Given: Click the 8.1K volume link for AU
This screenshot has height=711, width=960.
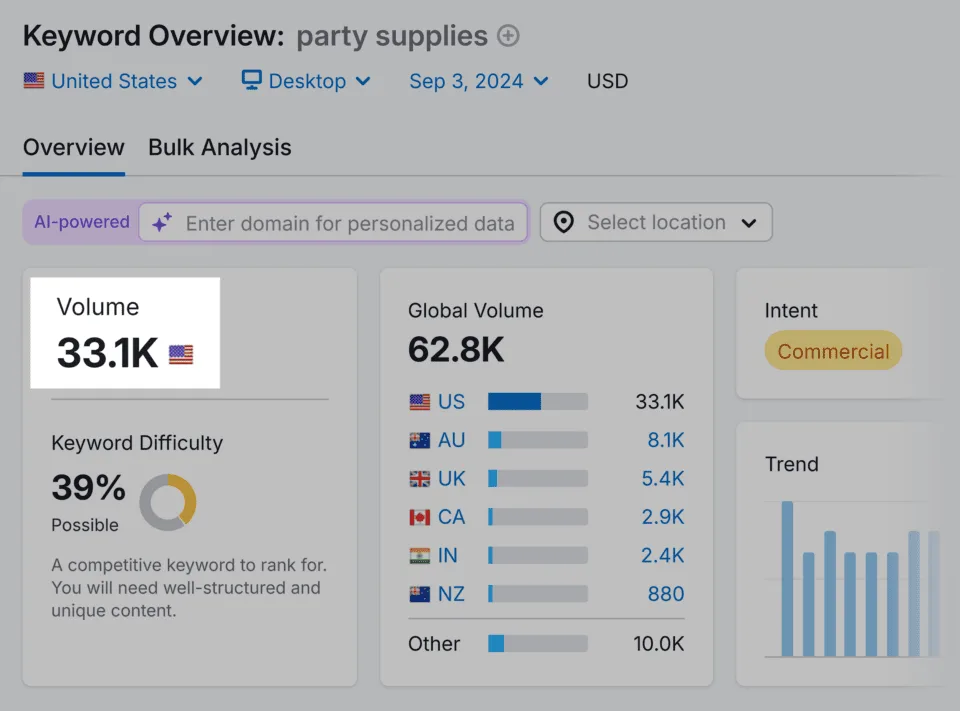Looking at the screenshot, I should pos(666,440).
